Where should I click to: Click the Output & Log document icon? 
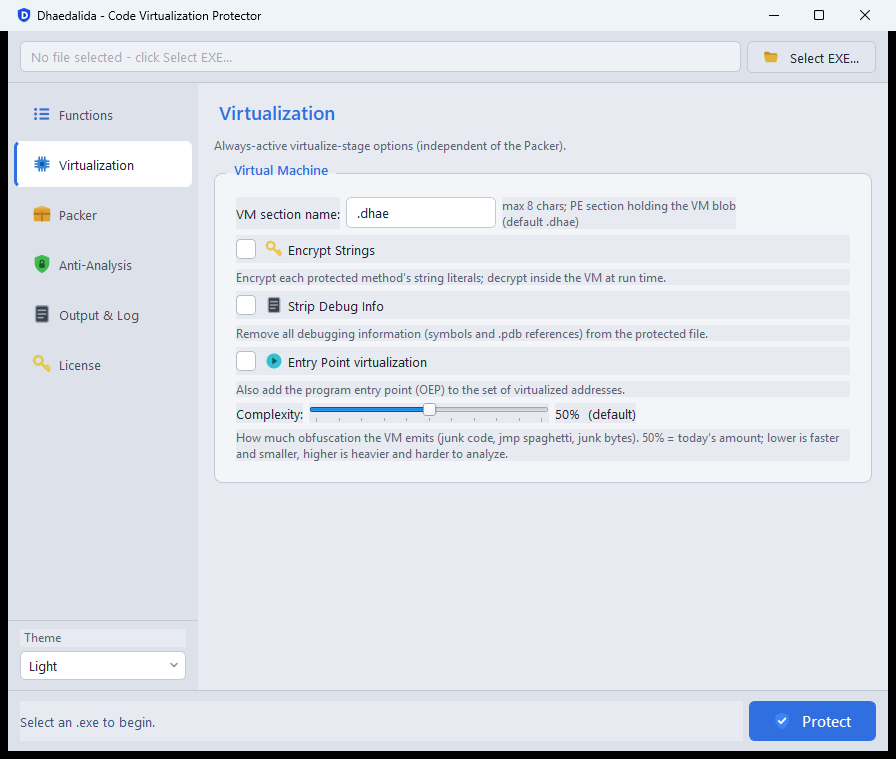(42, 314)
